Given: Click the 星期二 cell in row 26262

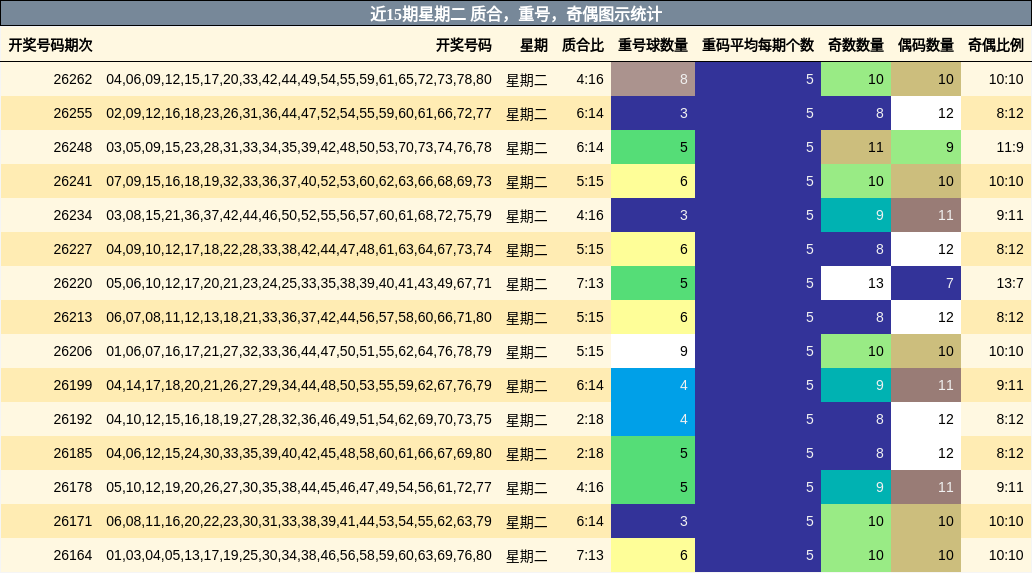Looking at the screenshot, I should 527,80.
